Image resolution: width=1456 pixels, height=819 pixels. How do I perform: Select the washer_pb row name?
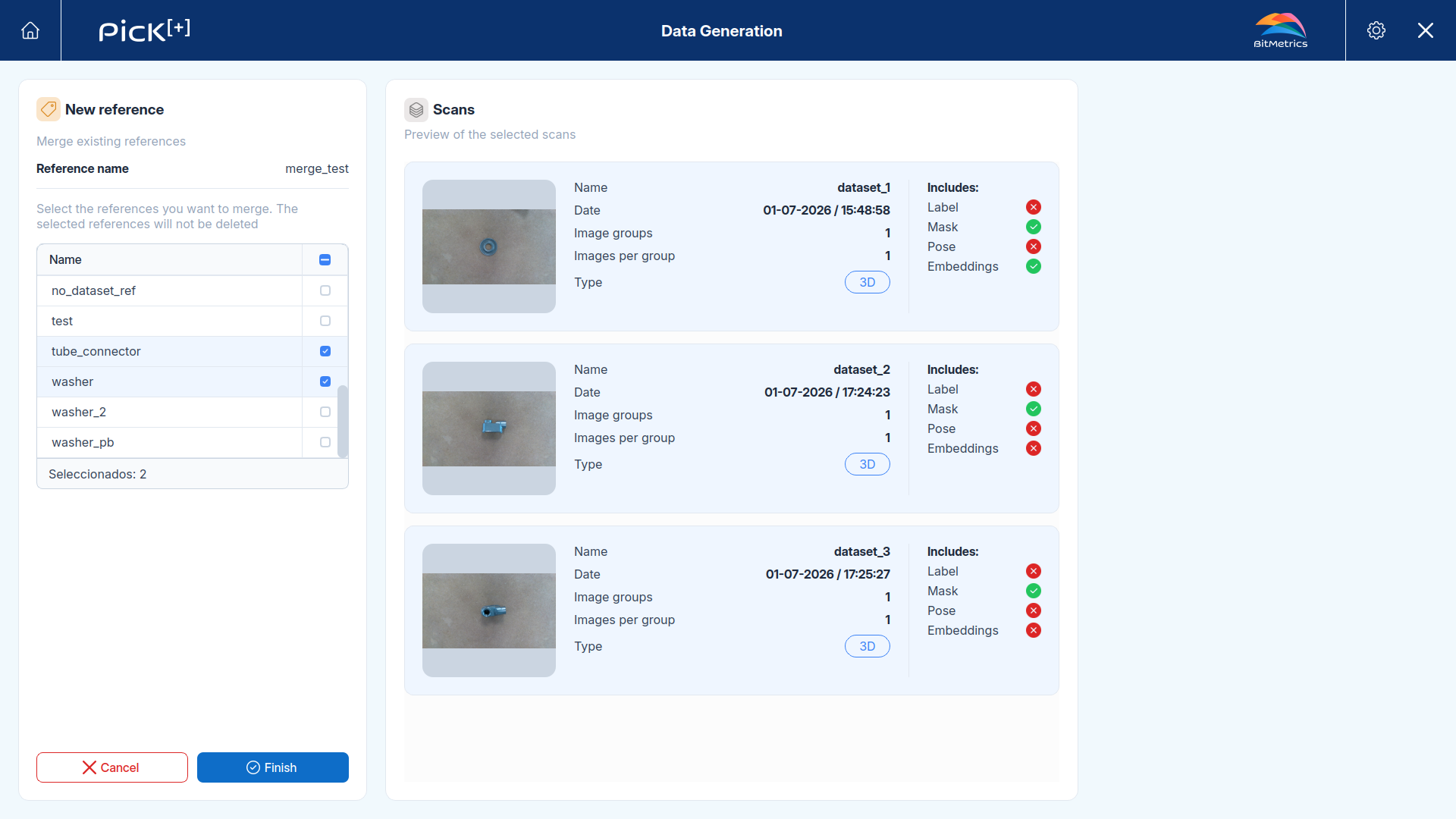[x=83, y=442]
